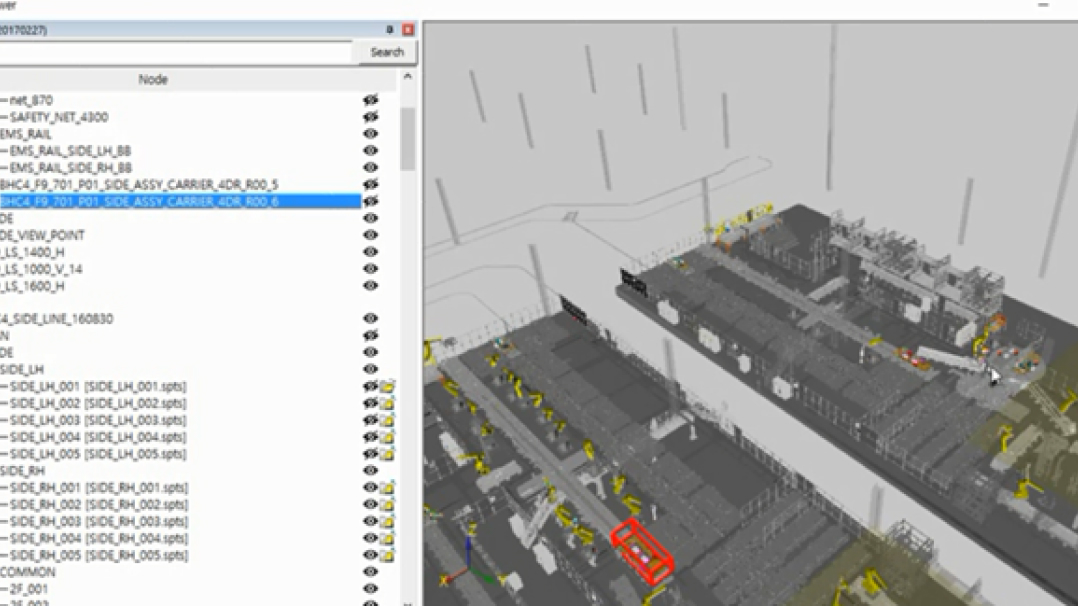This screenshot has width=1078, height=606.
Task: Close the node tree panel
Action: [x=408, y=30]
